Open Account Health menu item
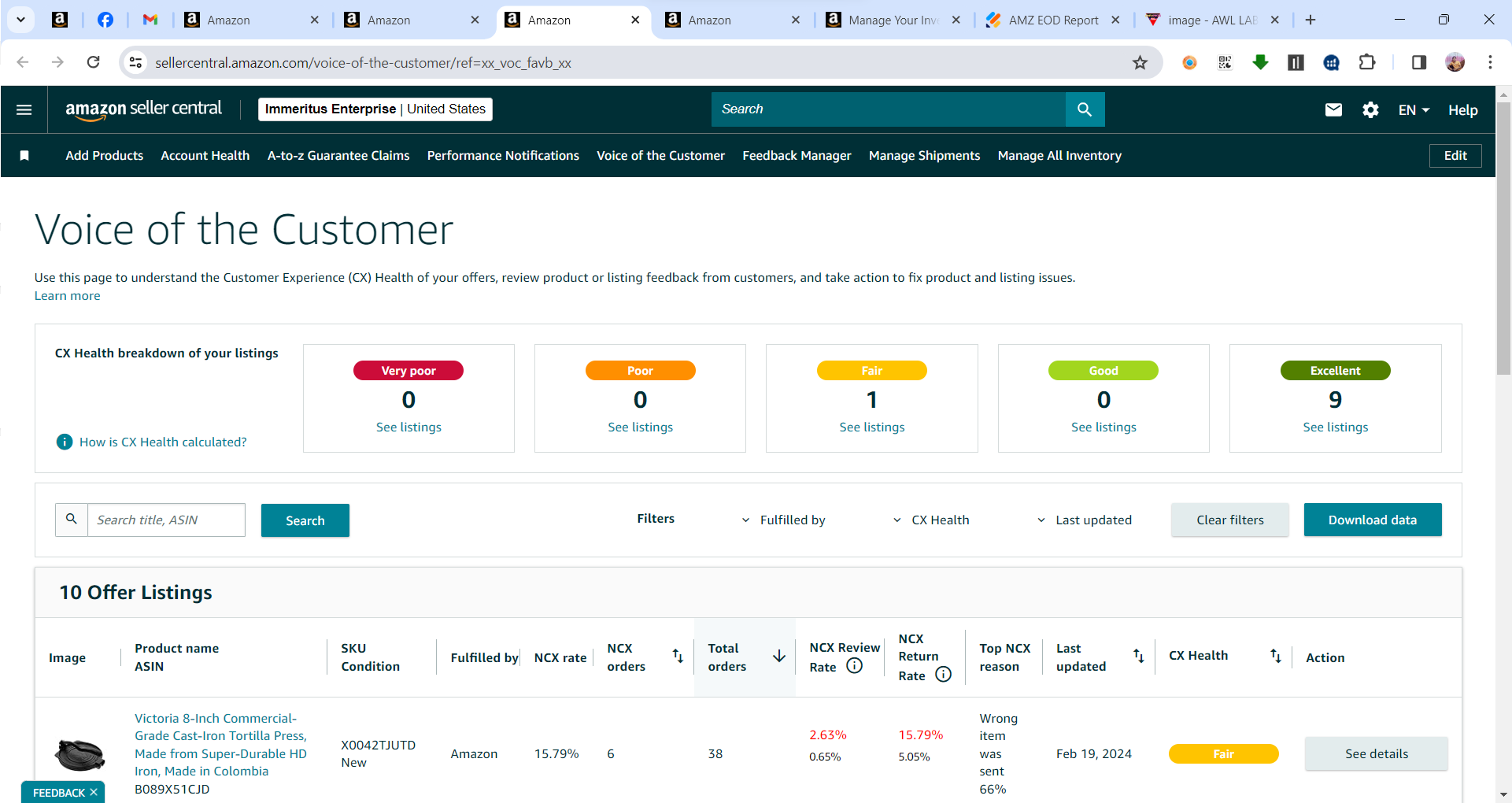 (205, 156)
